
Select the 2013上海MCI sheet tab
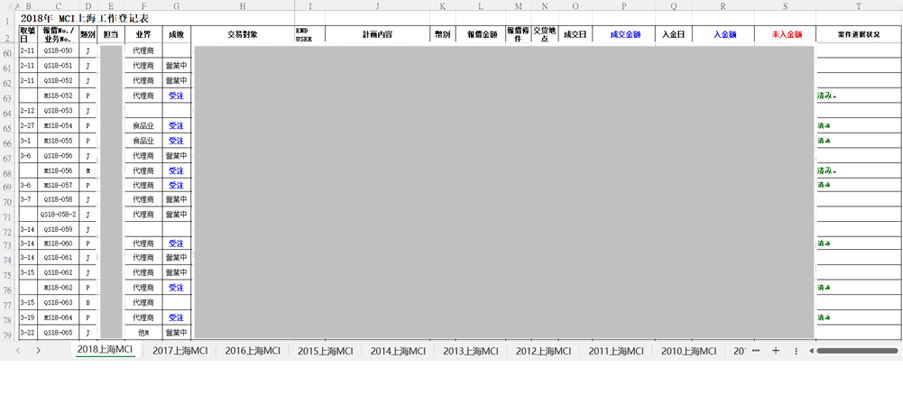click(471, 351)
